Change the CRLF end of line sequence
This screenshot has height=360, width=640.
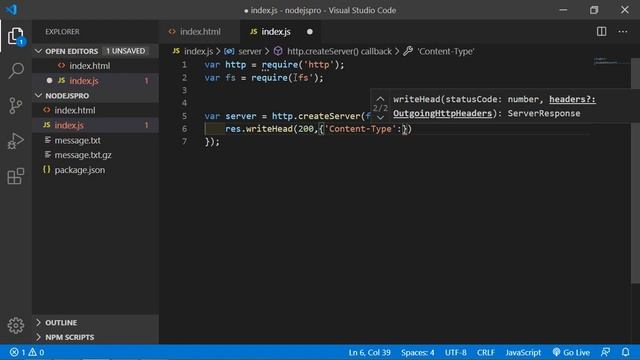pos(486,352)
